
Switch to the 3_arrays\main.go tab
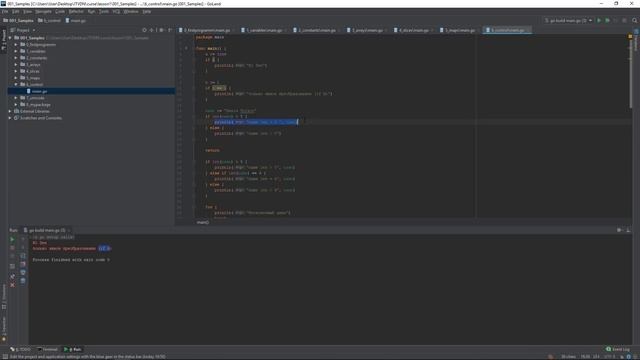pos(367,30)
